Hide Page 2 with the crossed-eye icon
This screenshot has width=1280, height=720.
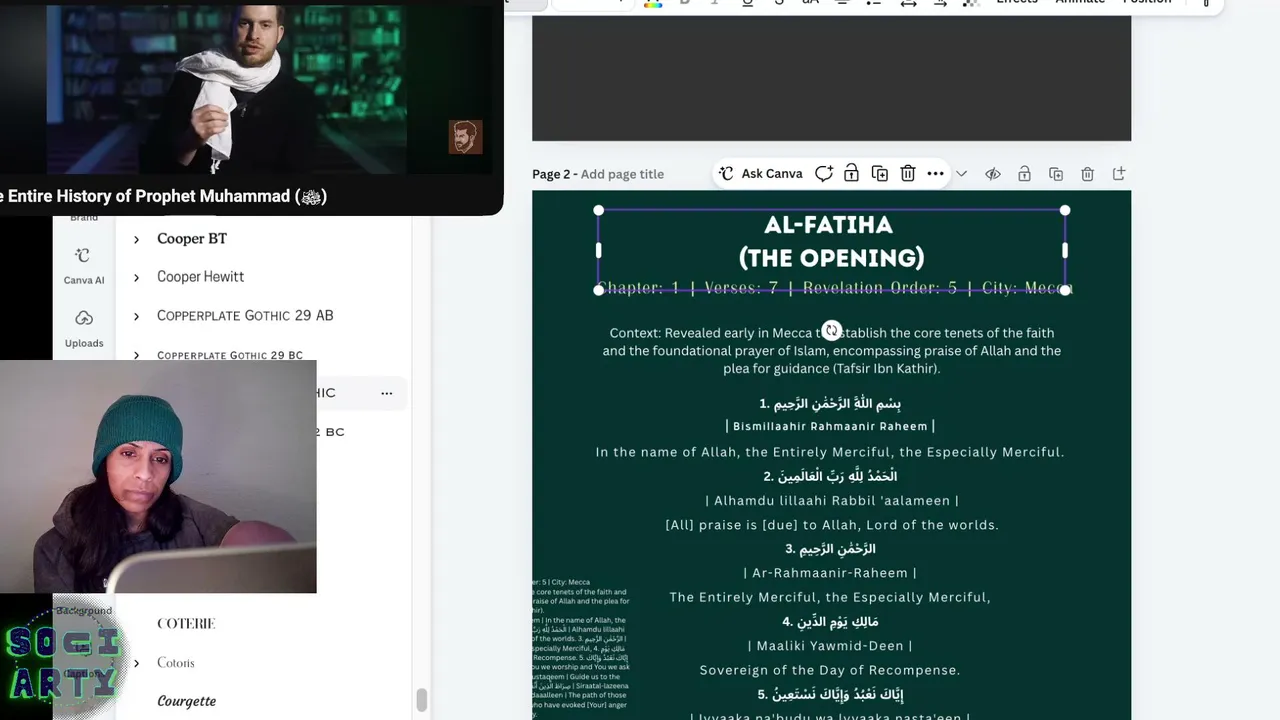tap(993, 174)
